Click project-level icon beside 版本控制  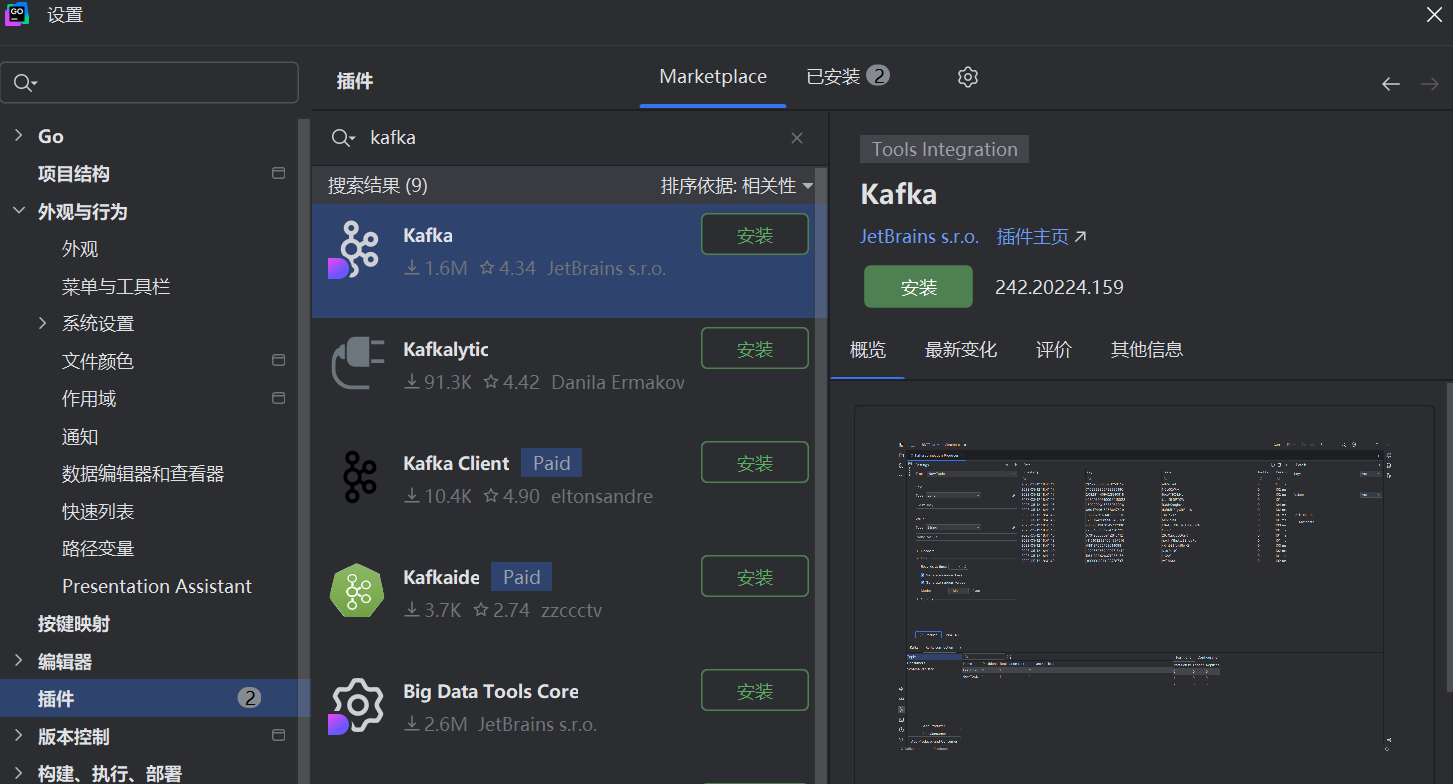[279, 736]
